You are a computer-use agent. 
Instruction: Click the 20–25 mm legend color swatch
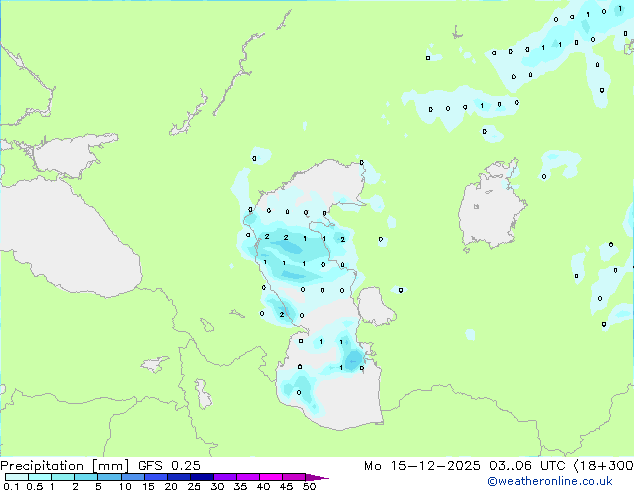pos(178,477)
